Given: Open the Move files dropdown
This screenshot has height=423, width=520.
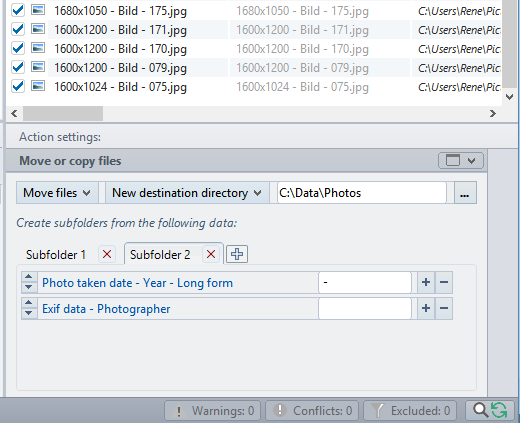Looking at the screenshot, I should 57,193.
